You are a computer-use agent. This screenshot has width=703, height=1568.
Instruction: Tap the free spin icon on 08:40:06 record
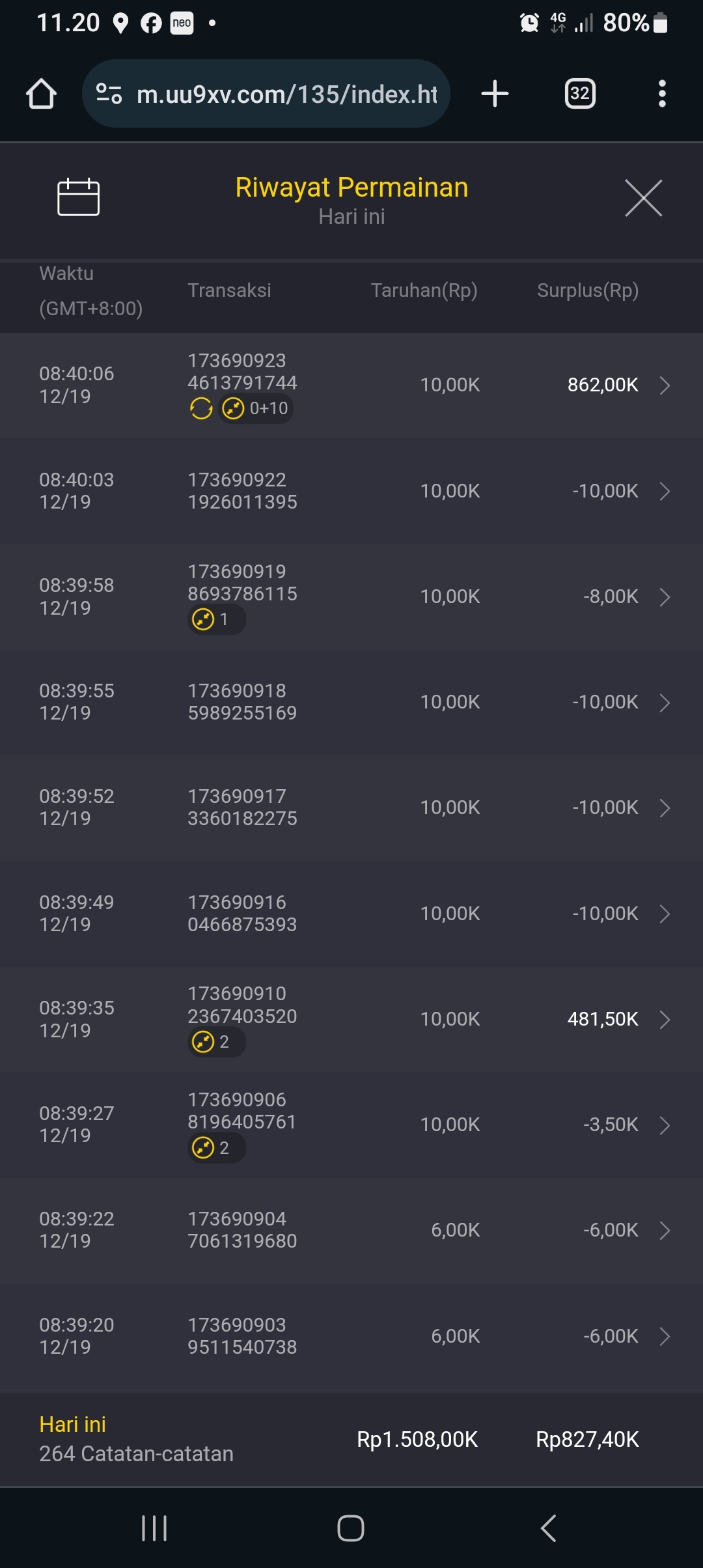tap(201, 409)
